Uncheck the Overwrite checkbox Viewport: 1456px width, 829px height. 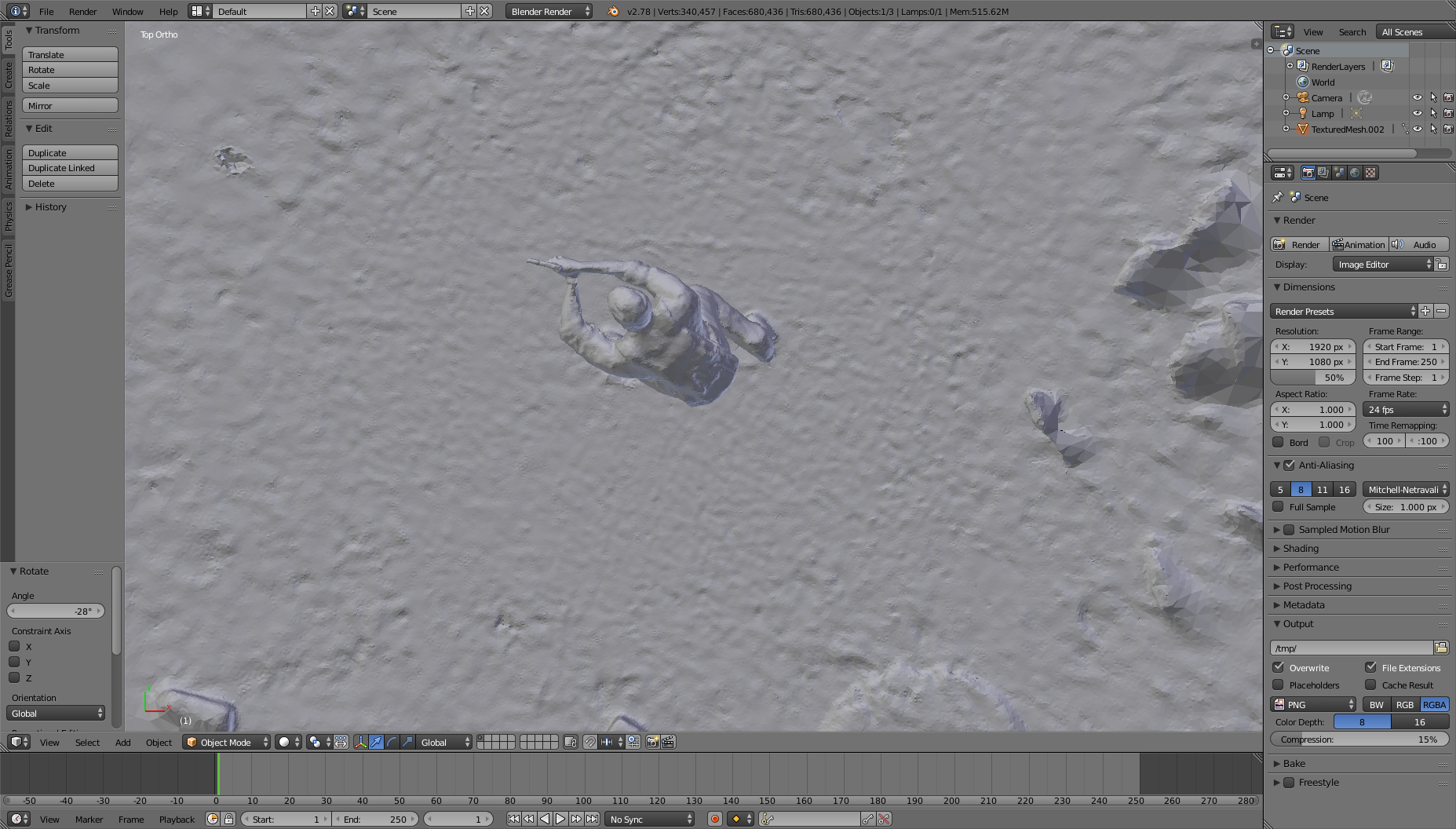tap(1278, 667)
